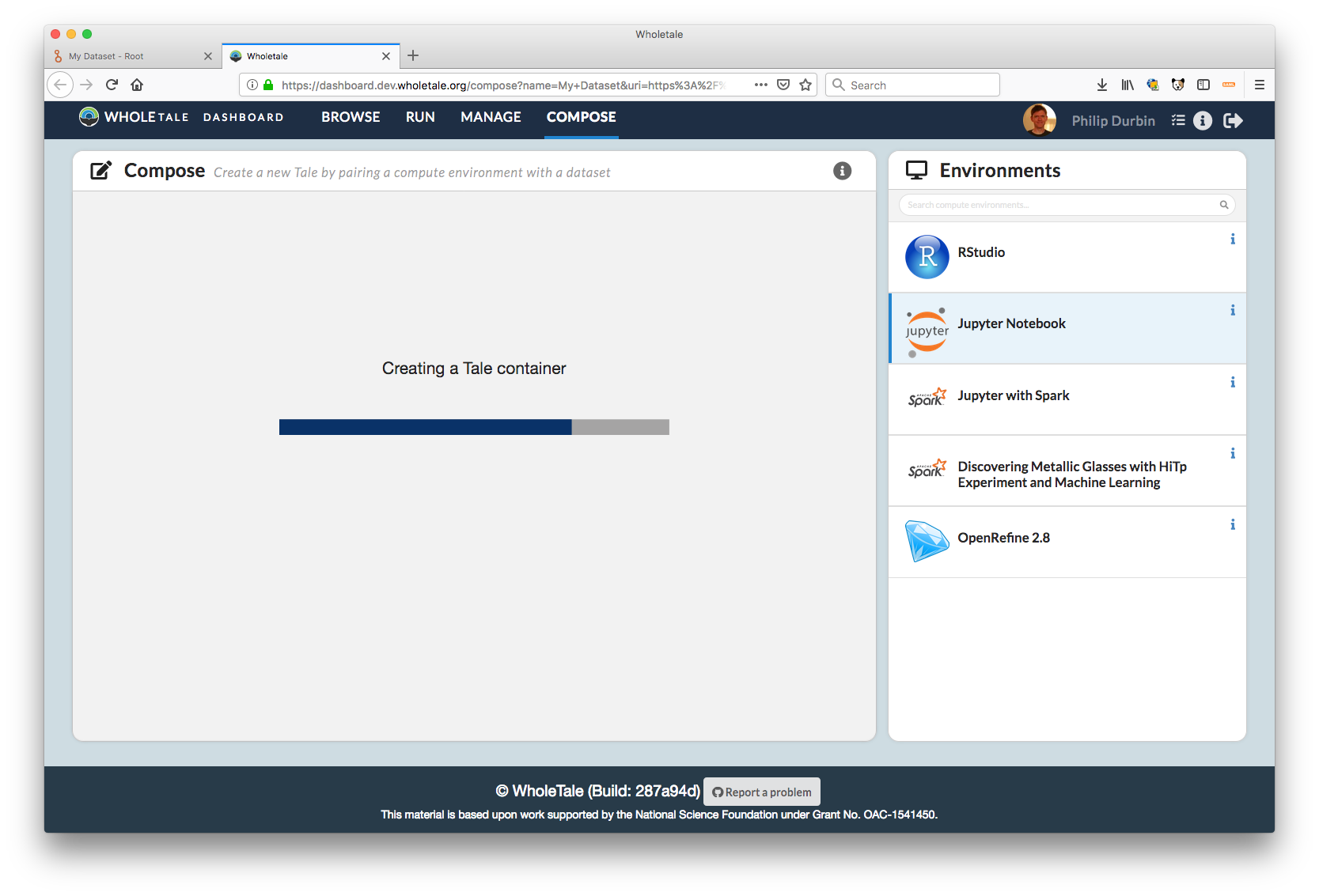Choose the OpenRefine 2.8 environment
Screen dimensions: 1319x896
pos(1067,542)
